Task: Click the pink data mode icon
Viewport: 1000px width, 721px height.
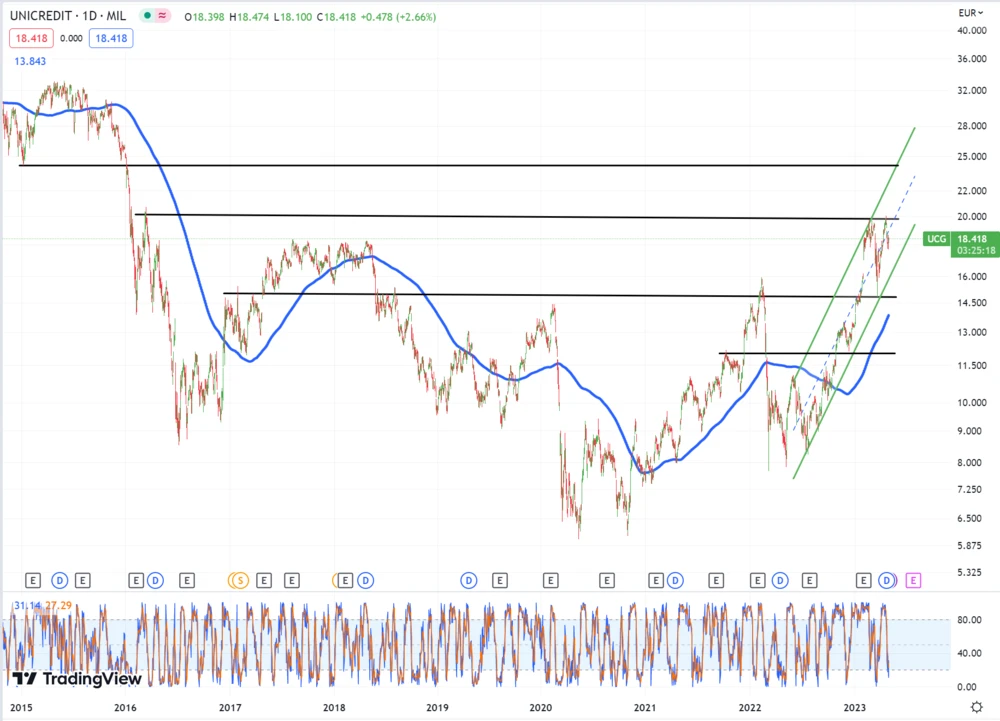Action: click(x=164, y=17)
